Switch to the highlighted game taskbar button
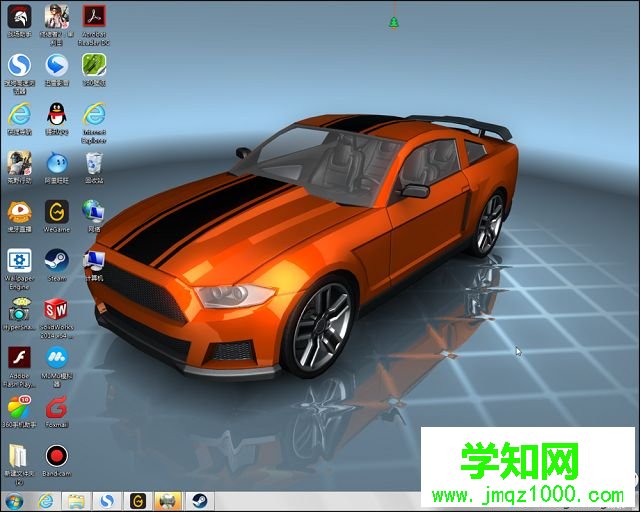This screenshot has height=512, width=640. click(x=168, y=501)
